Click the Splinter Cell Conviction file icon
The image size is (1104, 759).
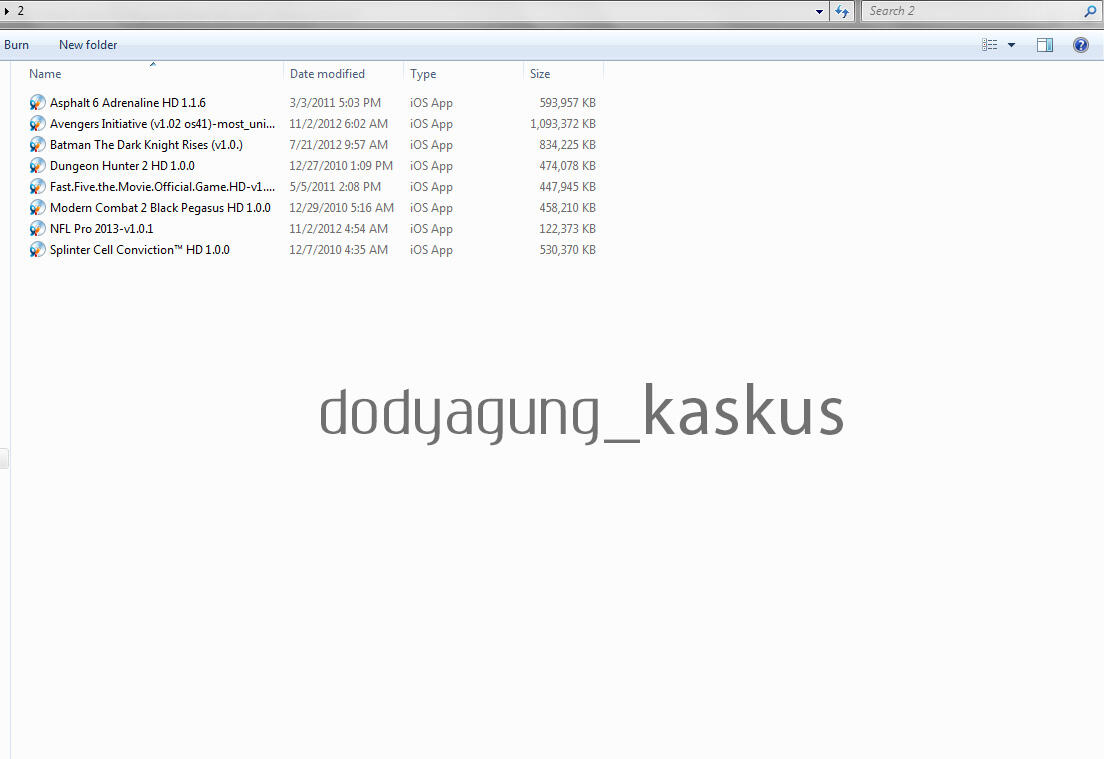click(37, 250)
